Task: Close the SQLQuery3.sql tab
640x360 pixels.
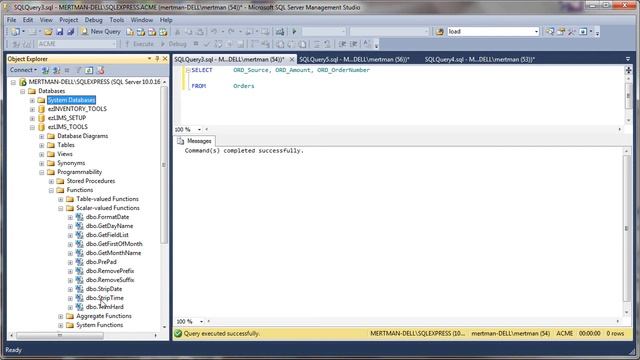Action: (291, 59)
